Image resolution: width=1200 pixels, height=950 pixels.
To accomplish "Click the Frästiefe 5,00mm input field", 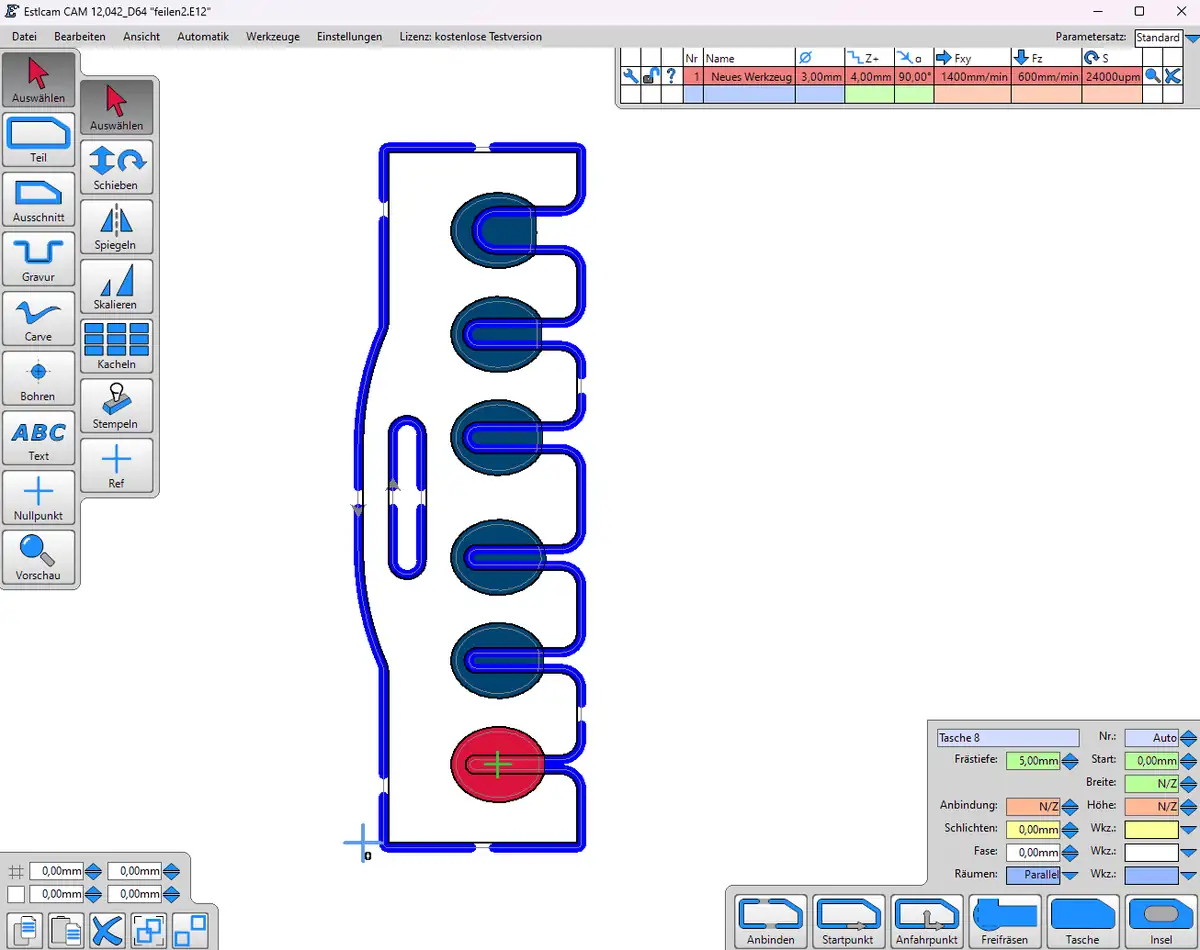I will [x=1032, y=761].
